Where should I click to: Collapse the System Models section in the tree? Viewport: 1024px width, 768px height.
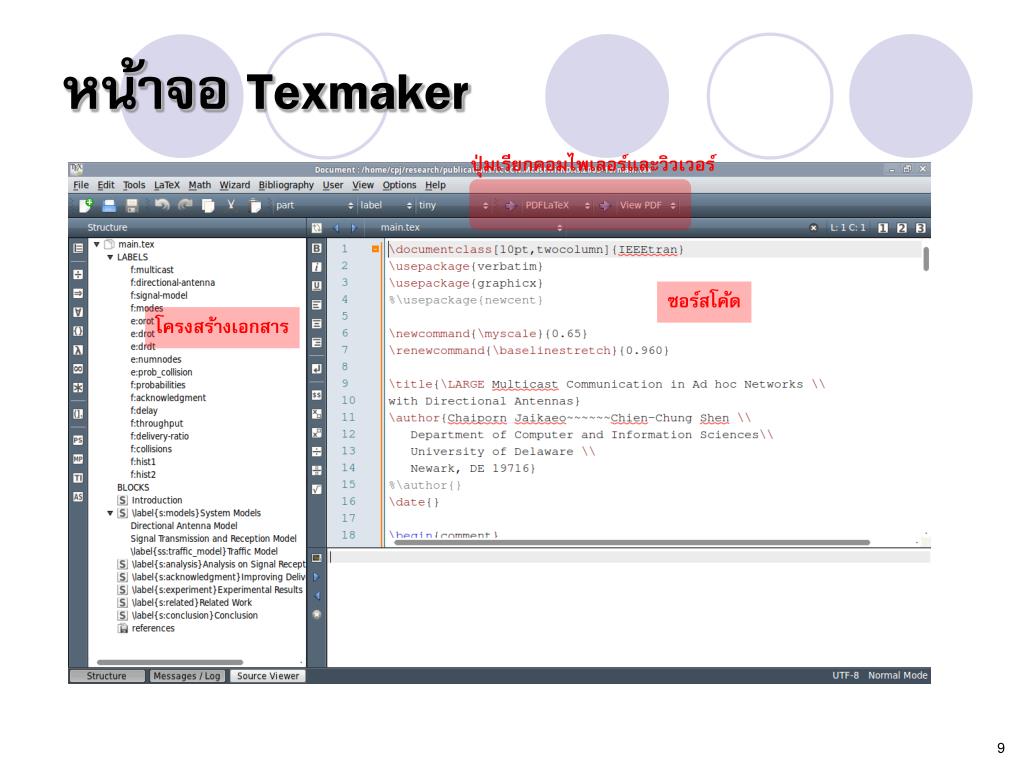[x=110, y=513]
